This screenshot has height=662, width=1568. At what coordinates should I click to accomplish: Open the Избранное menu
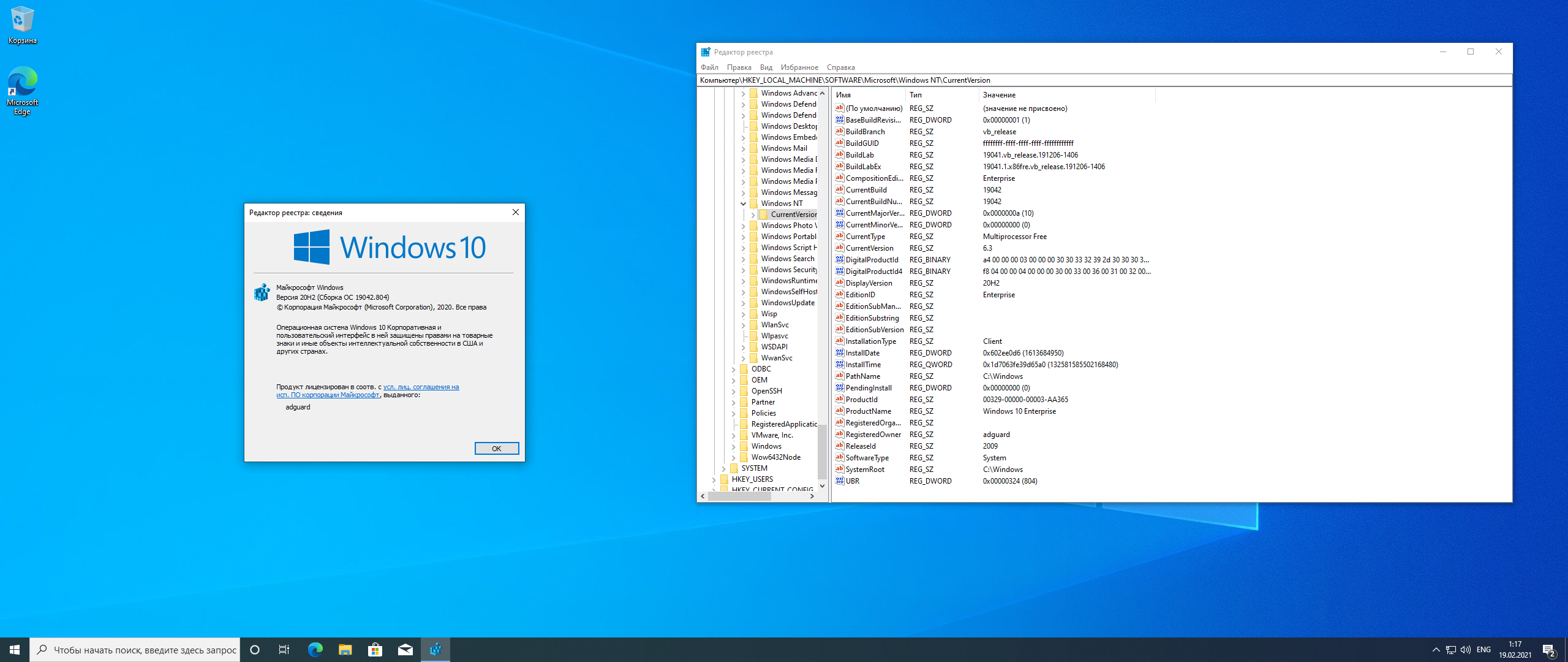(x=799, y=67)
